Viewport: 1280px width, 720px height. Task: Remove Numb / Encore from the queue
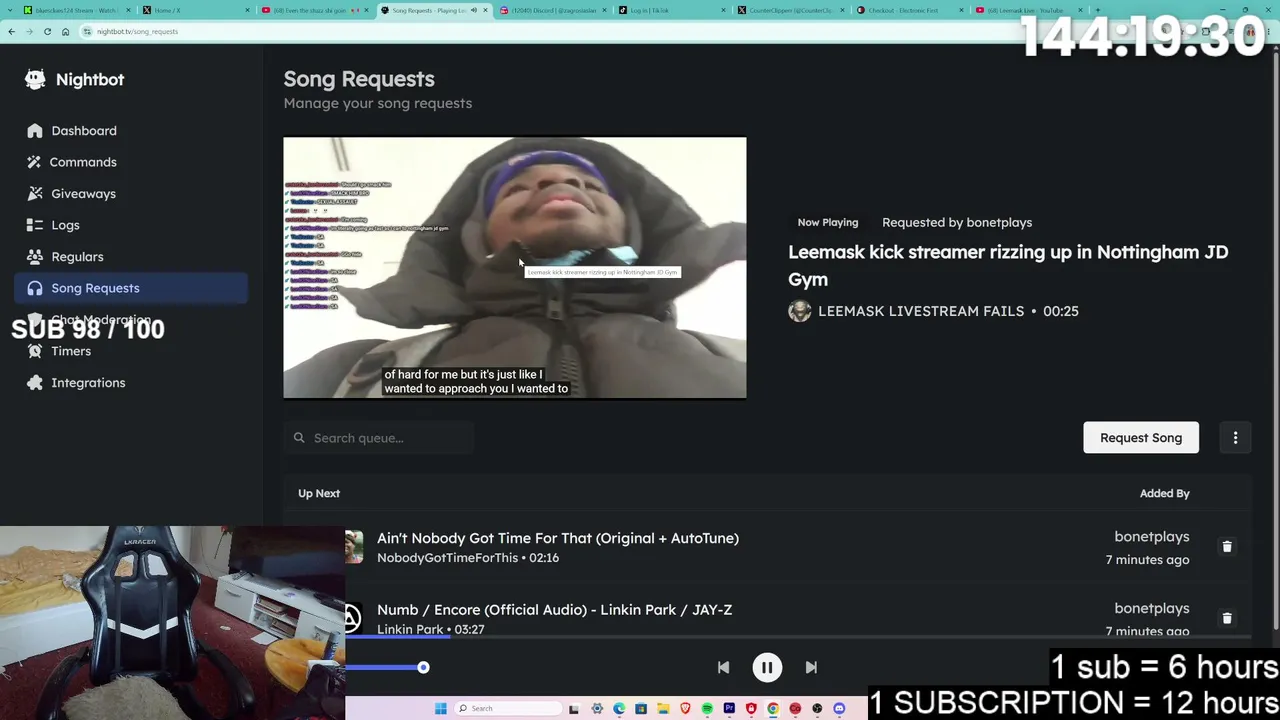click(x=1227, y=618)
